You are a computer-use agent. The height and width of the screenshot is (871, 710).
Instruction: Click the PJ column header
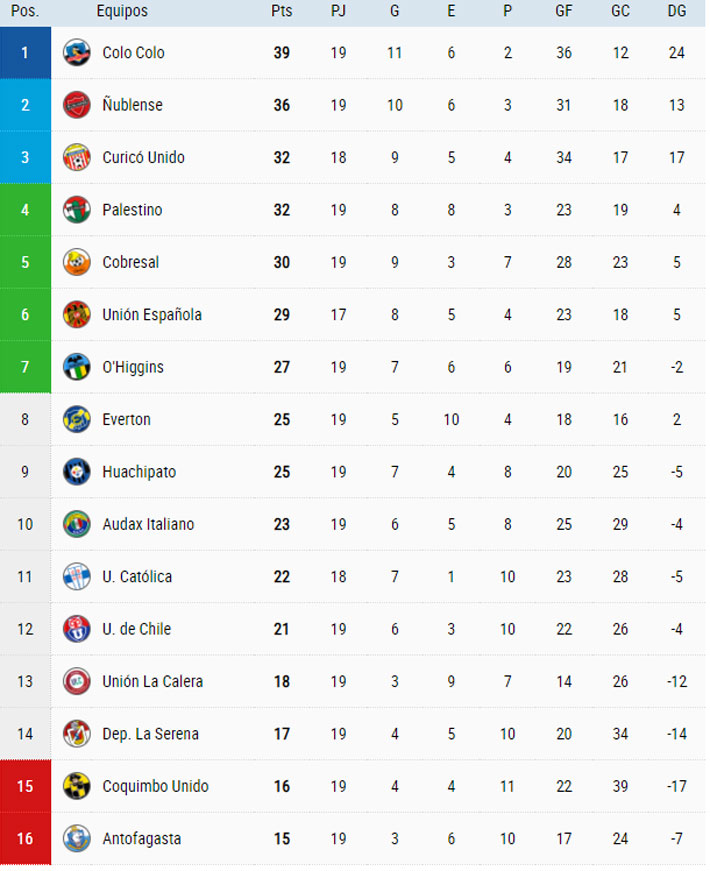coord(338,11)
